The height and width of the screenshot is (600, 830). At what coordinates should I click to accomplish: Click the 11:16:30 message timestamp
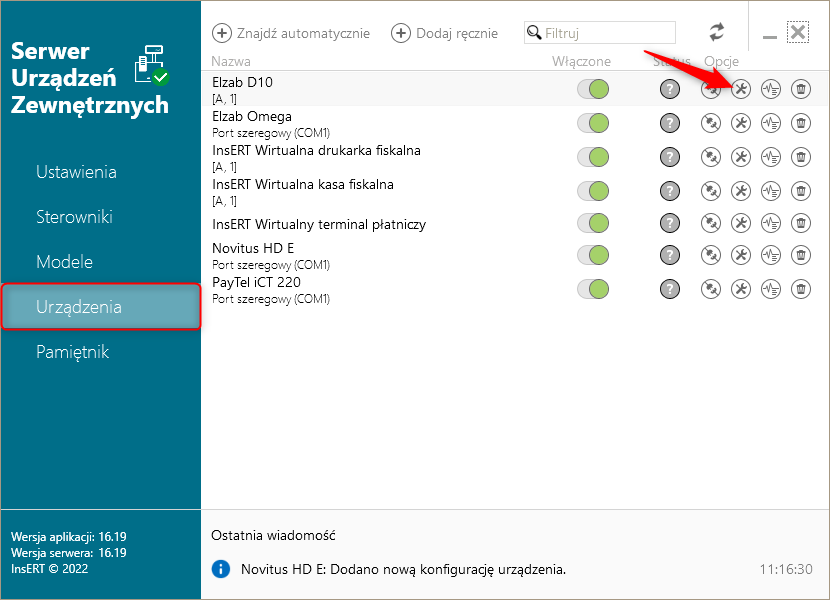pos(786,570)
